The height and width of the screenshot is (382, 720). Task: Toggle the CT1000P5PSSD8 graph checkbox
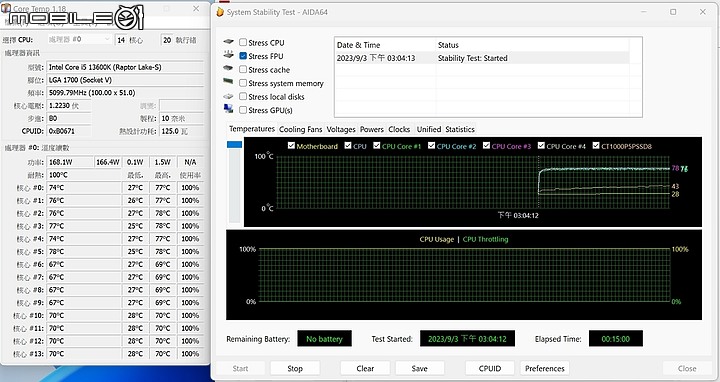(x=596, y=146)
